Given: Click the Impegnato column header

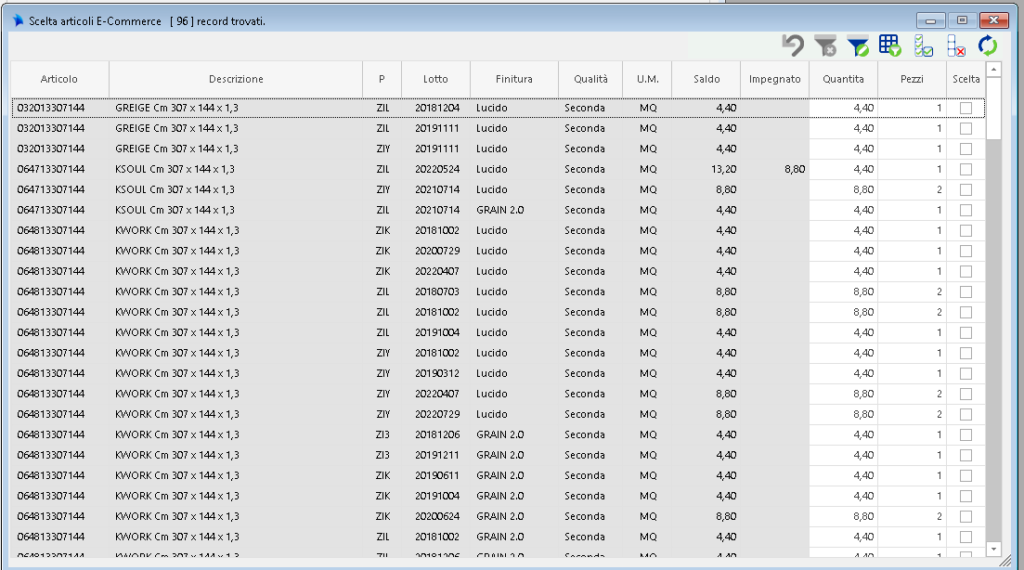Looking at the screenshot, I should 775,79.
